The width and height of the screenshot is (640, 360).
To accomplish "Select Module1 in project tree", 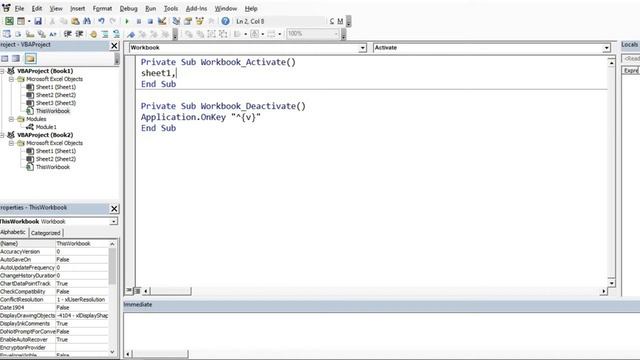I will pyautogui.click(x=46, y=127).
